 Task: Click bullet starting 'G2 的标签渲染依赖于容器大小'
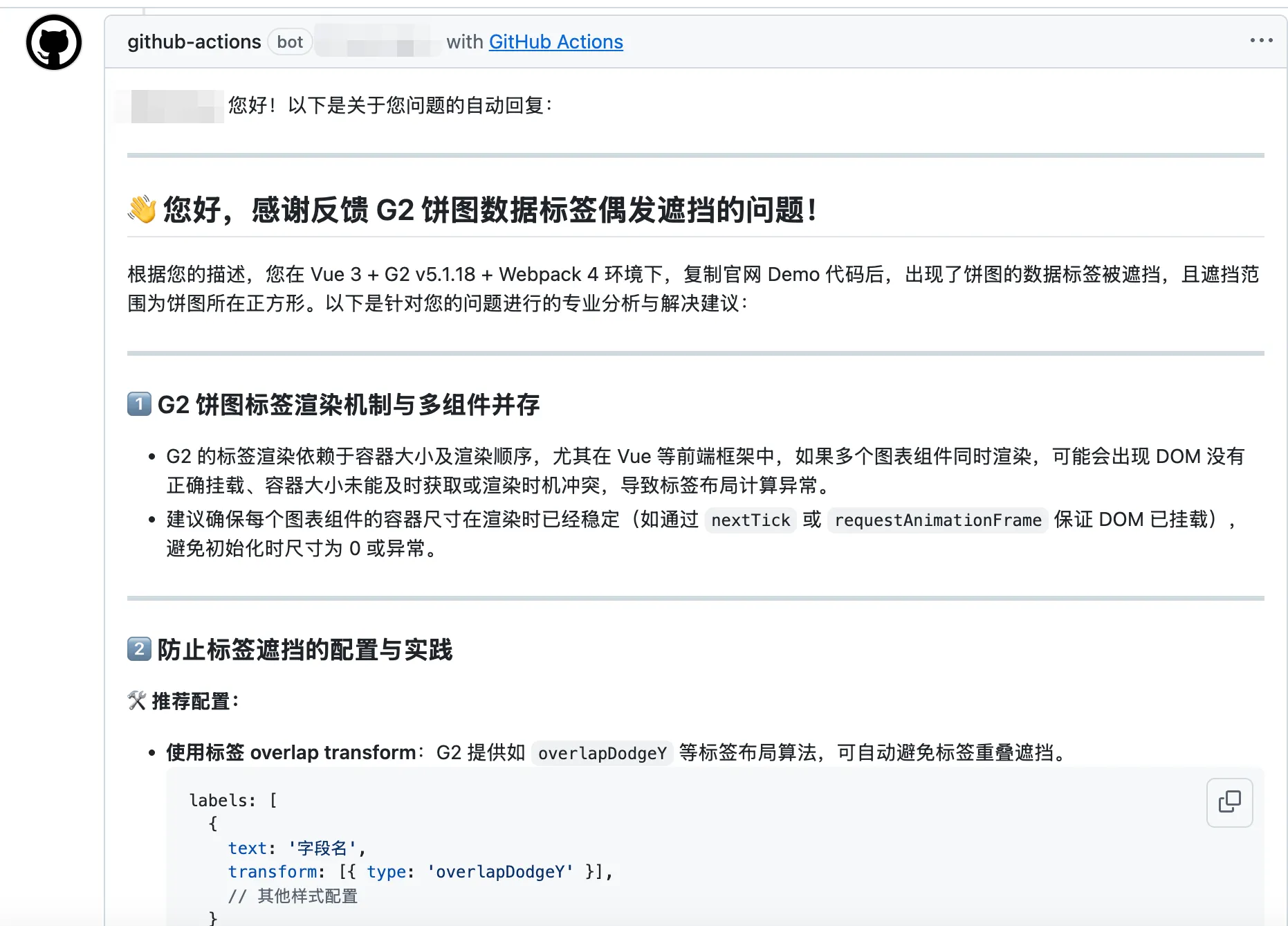pyautogui.click(x=706, y=471)
